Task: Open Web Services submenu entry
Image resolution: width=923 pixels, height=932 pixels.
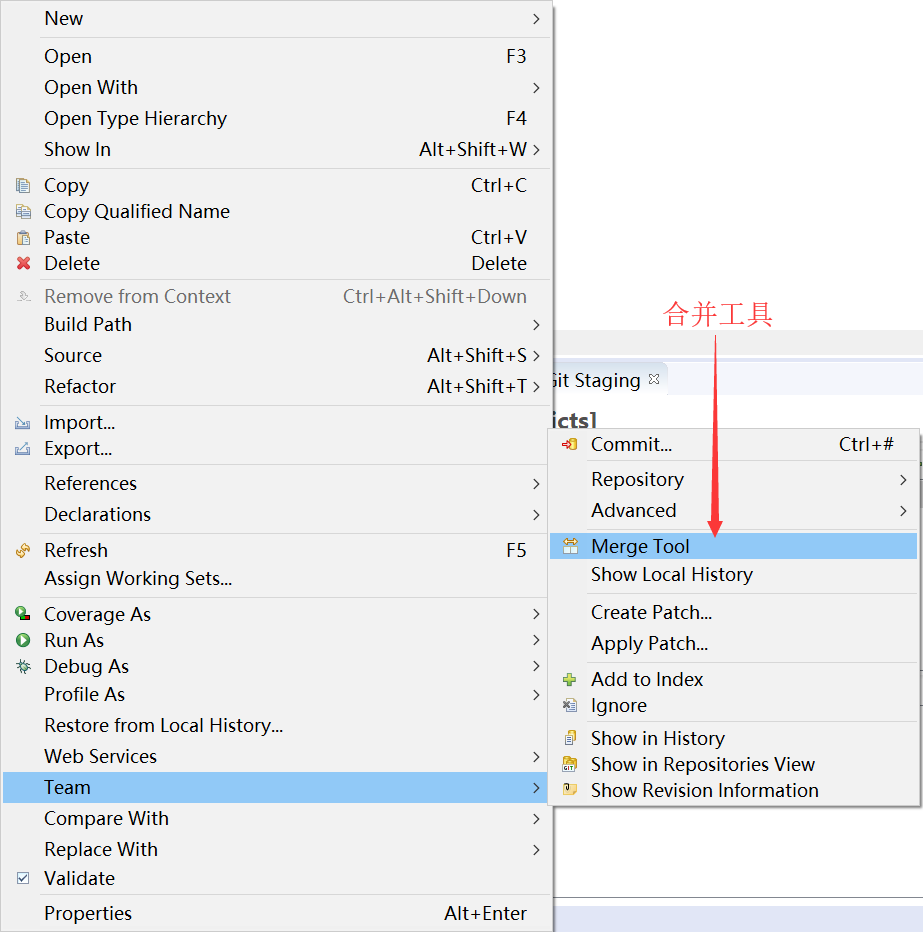Action: (275, 757)
